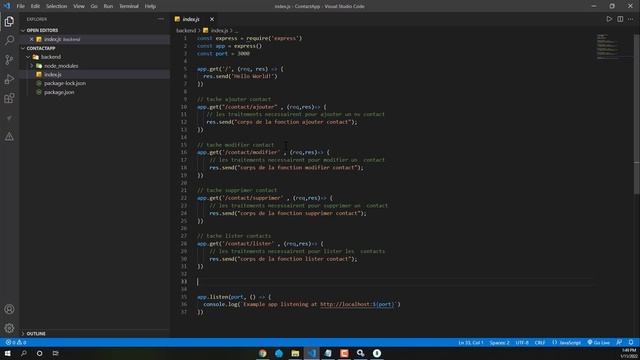Click Ln 33, Col 1 position indicator
Screen dimensions: 640x360
471,342
